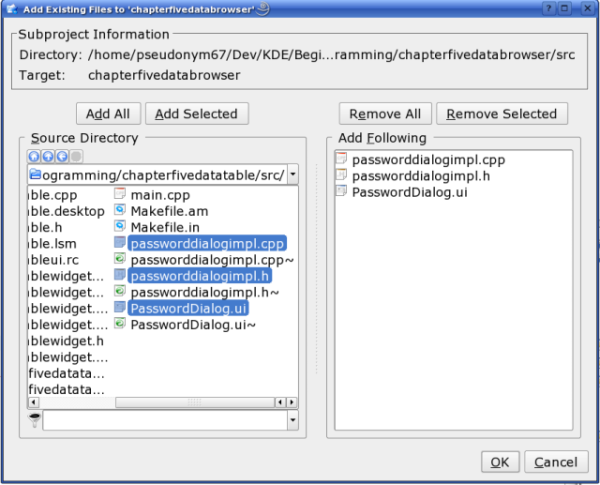Image resolution: width=600 pixels, height=485 pixels.
Task: Select passworddialogimpl.cpp in Add Following list
Action: 428,160
